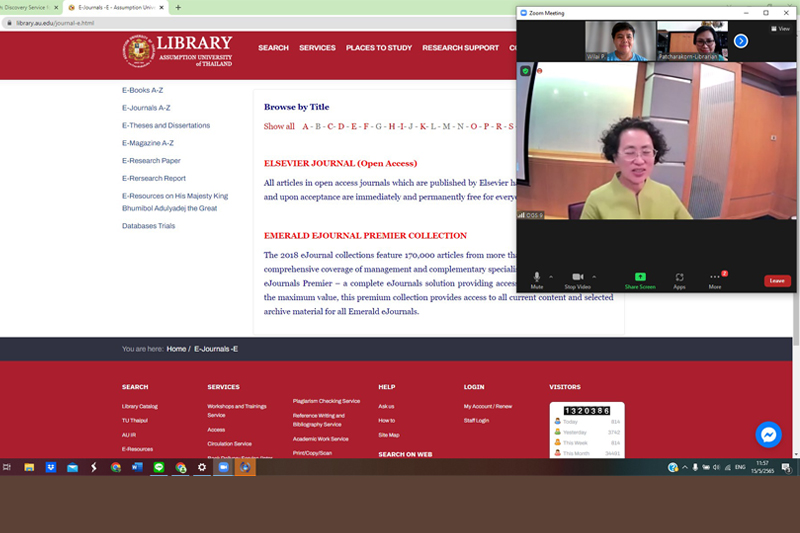The height and width of the screenshot is (533, 800).
Task: Open My Account / Renew link
Action: [488, 407]
